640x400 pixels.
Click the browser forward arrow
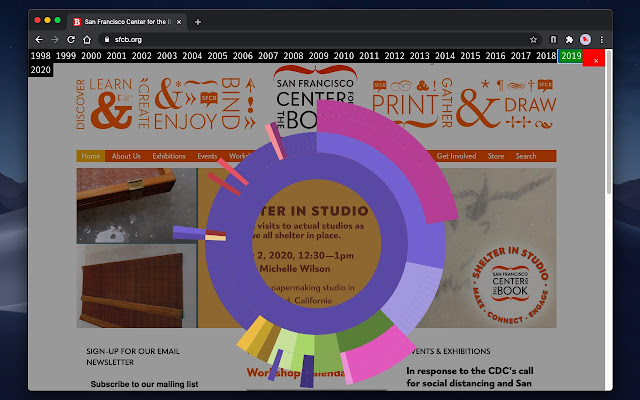pyautogui.click(x=55, y=39)
